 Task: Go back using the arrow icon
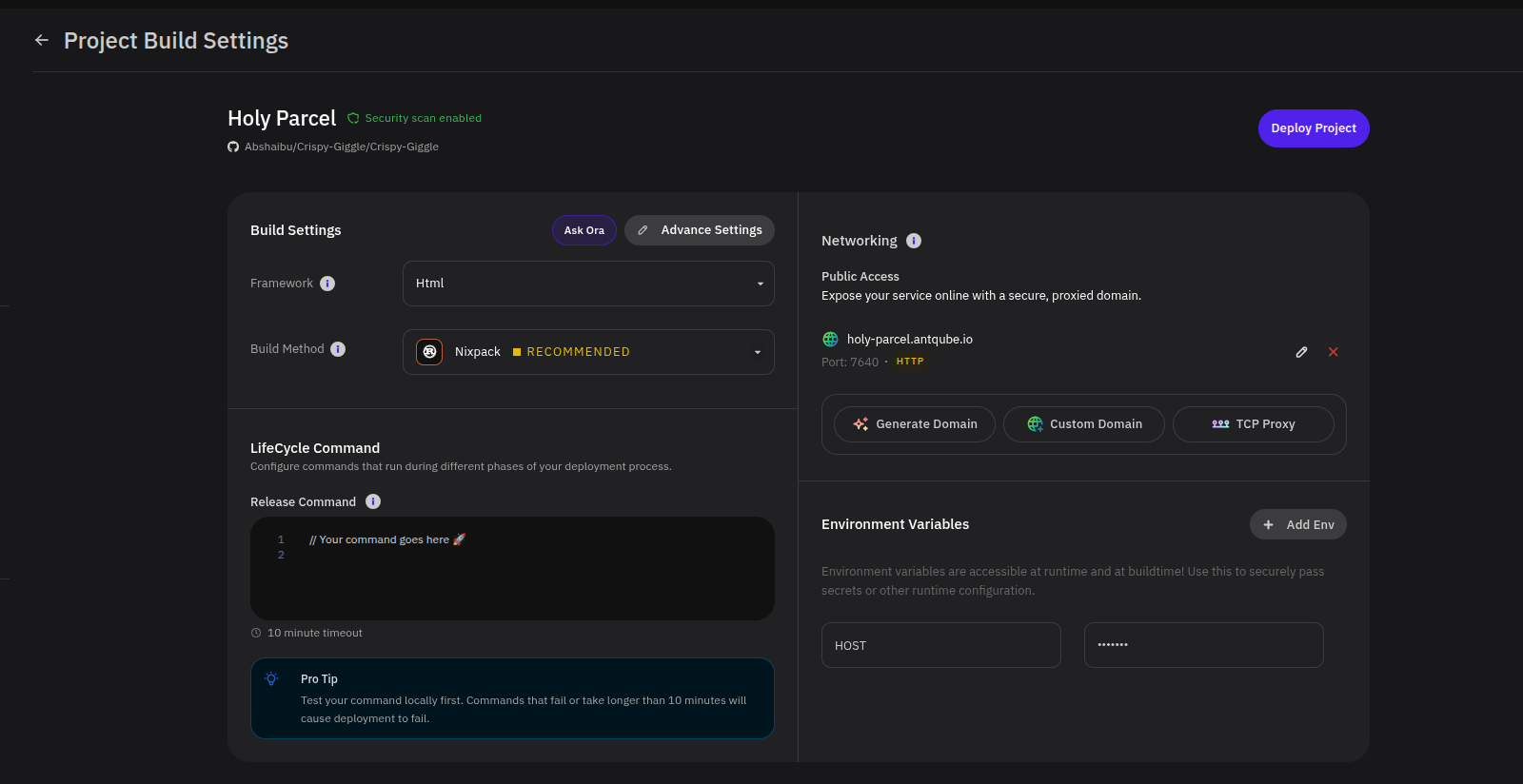click(x=42, y=40)
